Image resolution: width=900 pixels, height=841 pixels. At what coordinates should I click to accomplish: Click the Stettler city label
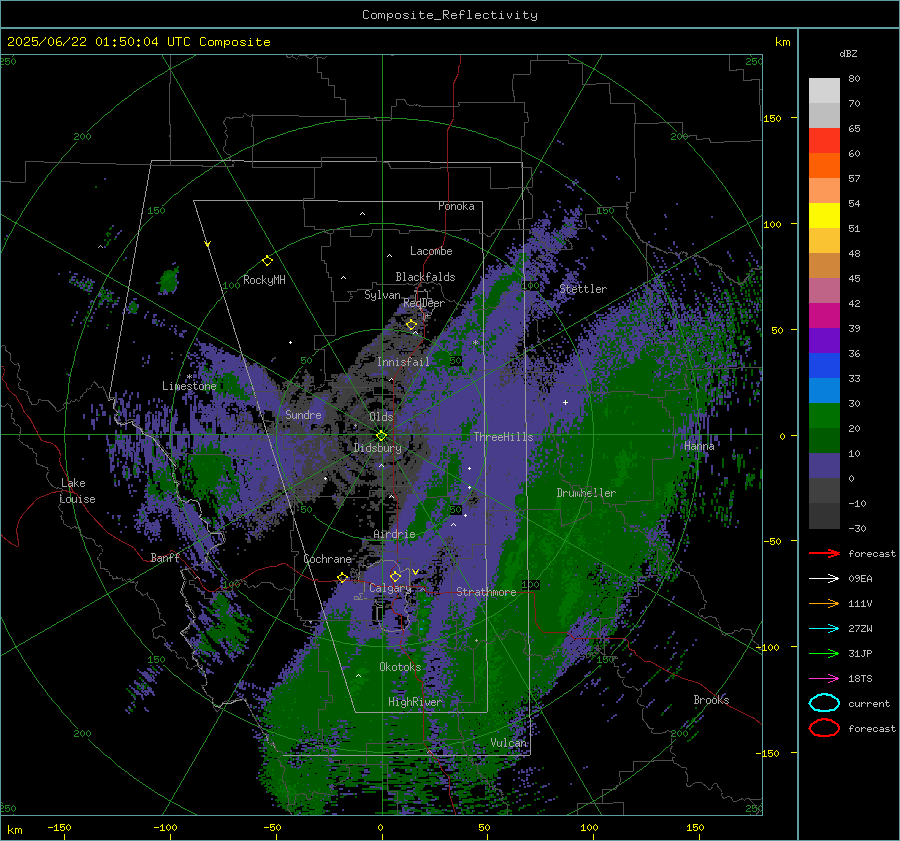[583, 289]
